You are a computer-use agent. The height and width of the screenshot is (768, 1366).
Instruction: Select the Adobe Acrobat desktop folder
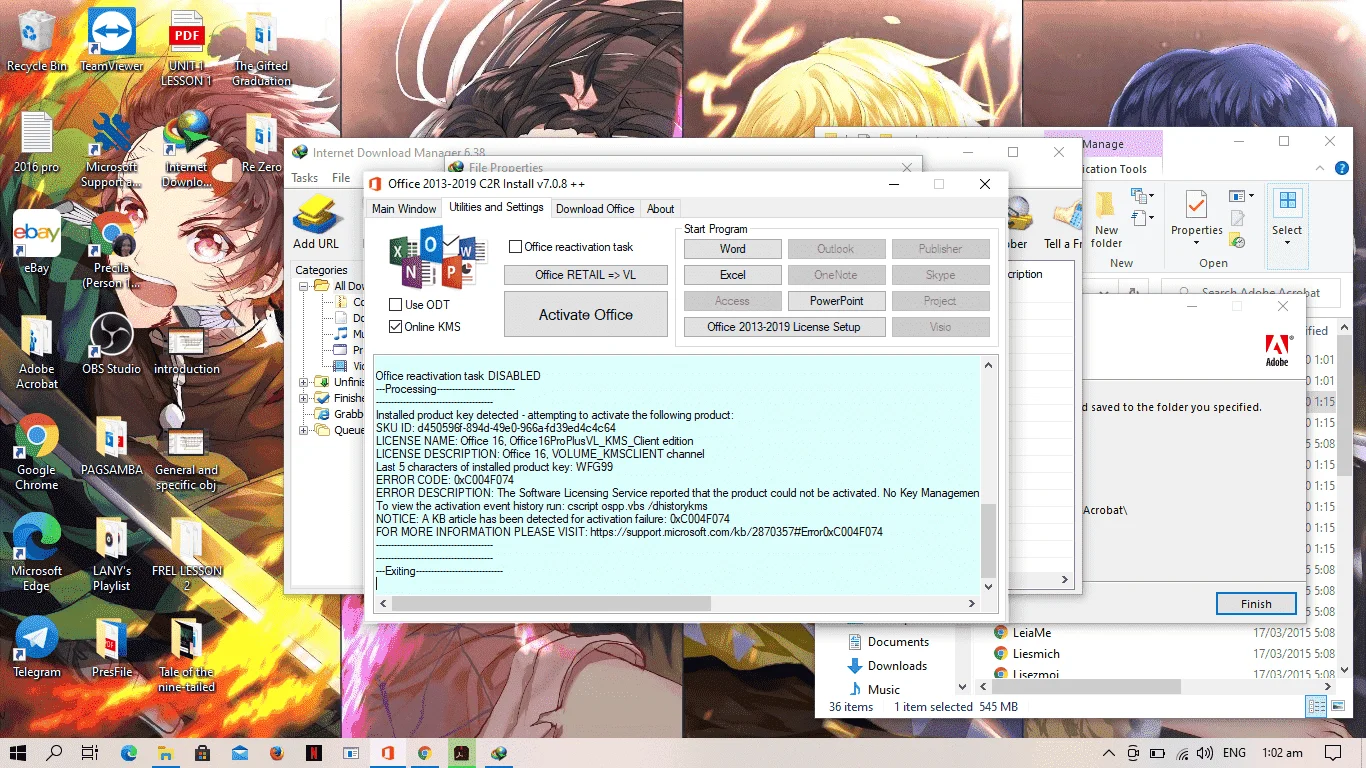pyautogui.click(x=37, y=350)
